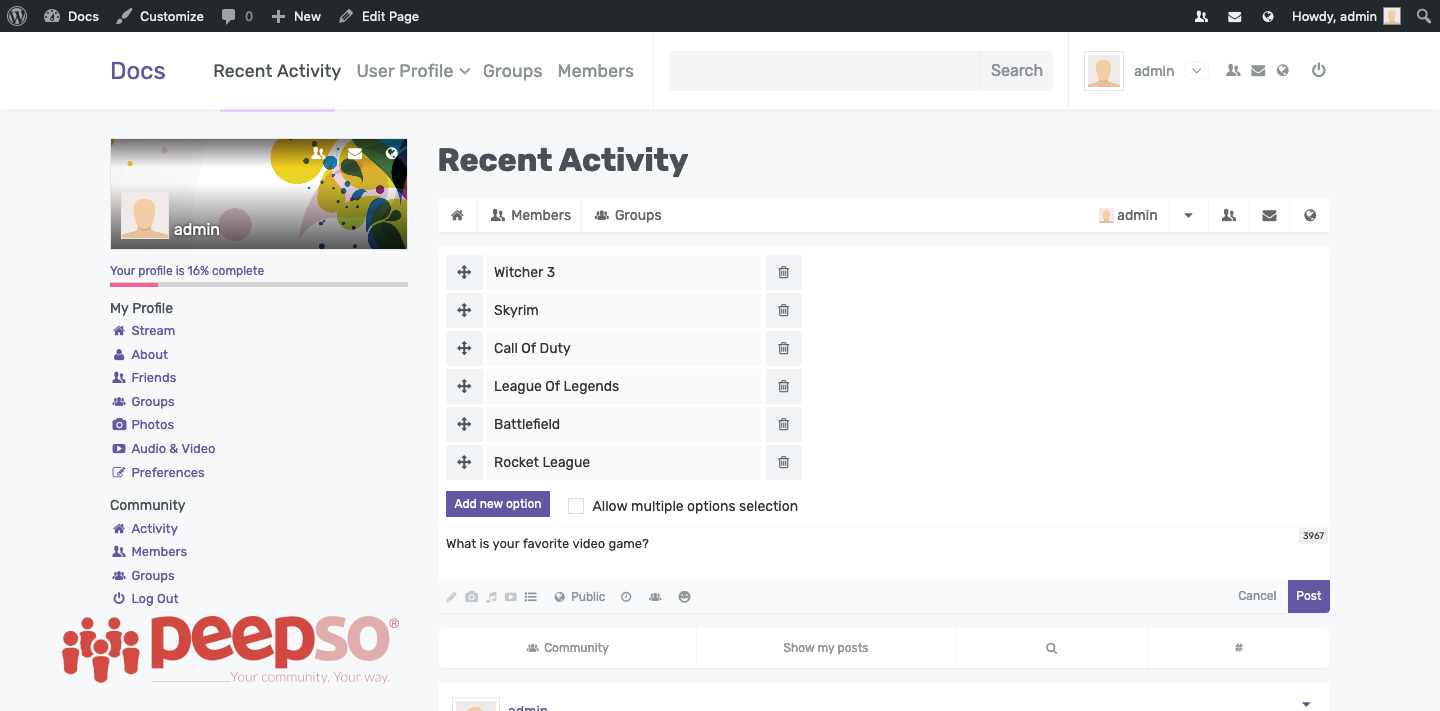The height and width of the screenshot is (711, 1440).
Task: Click move handle for Witcher 3
Action: click(464, 272)
